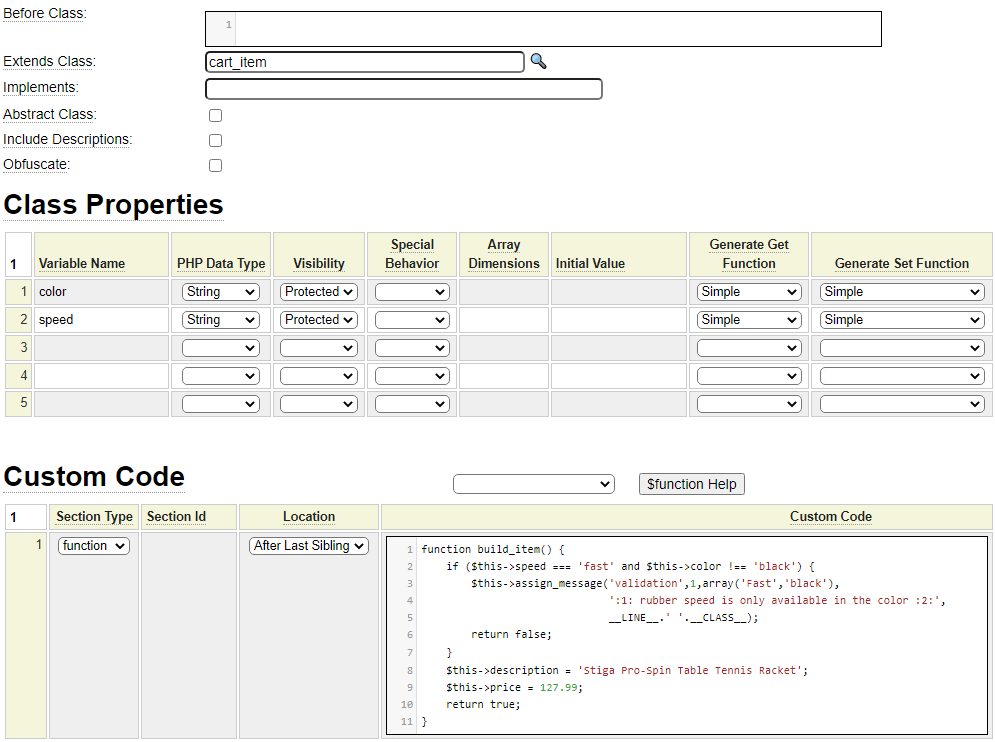
Task: Check the Obfuscate checkbox
Action: coord(215,166)
